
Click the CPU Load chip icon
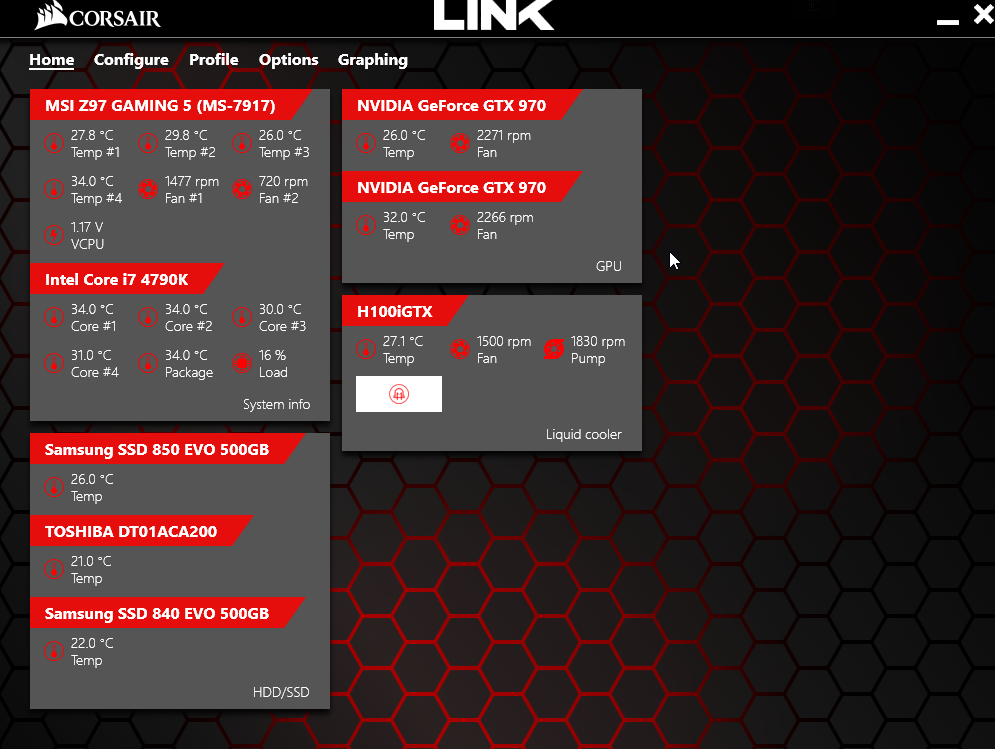point(242,363)
